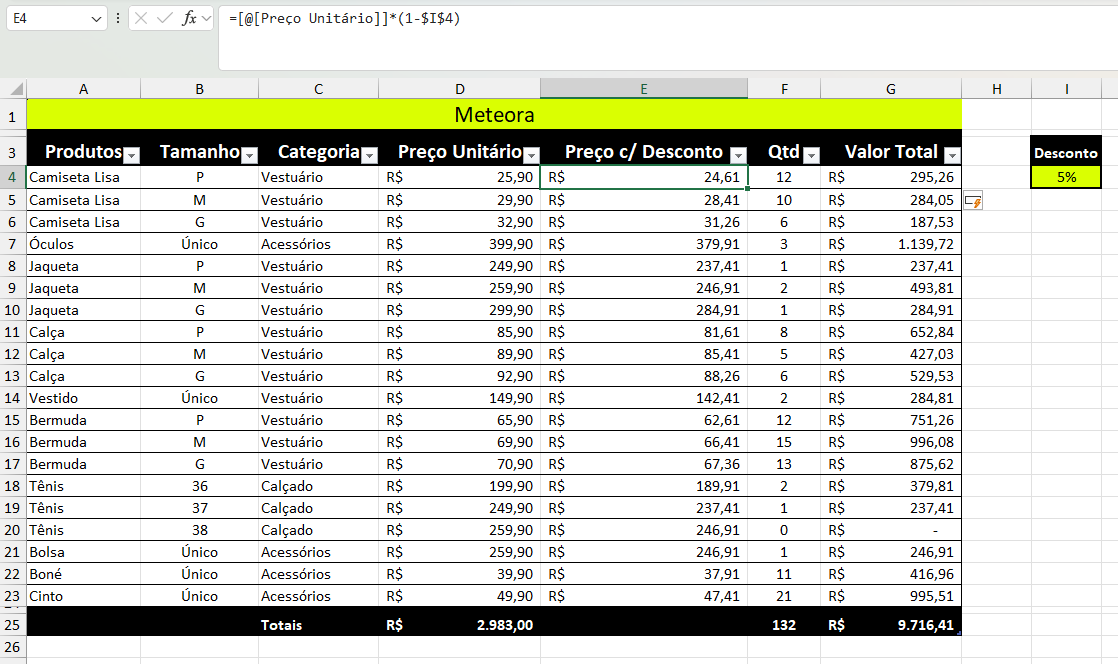Select the quantity 21 cell for Cinto
The image size is (1118, 664).
(784, 596)
